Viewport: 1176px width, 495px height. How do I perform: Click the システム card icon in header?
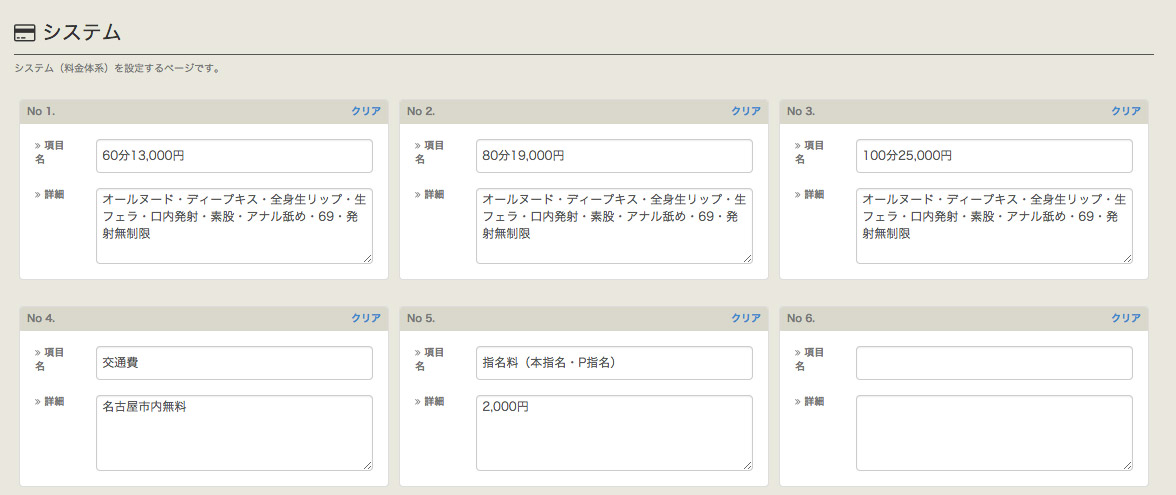[x=25, y=34]
